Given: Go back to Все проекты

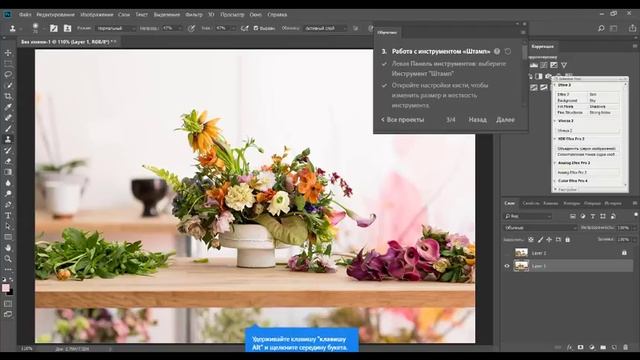Looking at the screenshot, I should [402, 120].
